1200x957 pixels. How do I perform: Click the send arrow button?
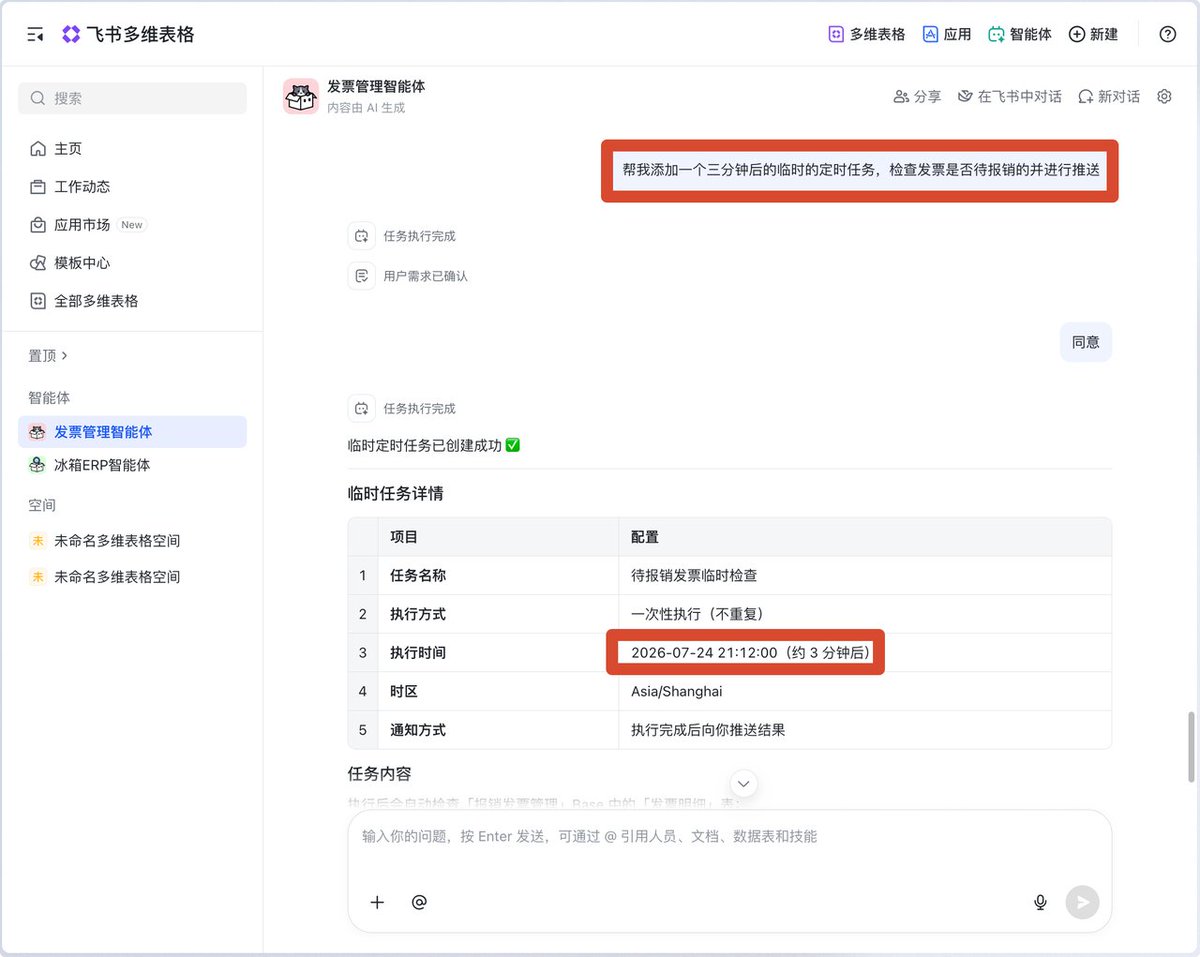(1082, 902)
